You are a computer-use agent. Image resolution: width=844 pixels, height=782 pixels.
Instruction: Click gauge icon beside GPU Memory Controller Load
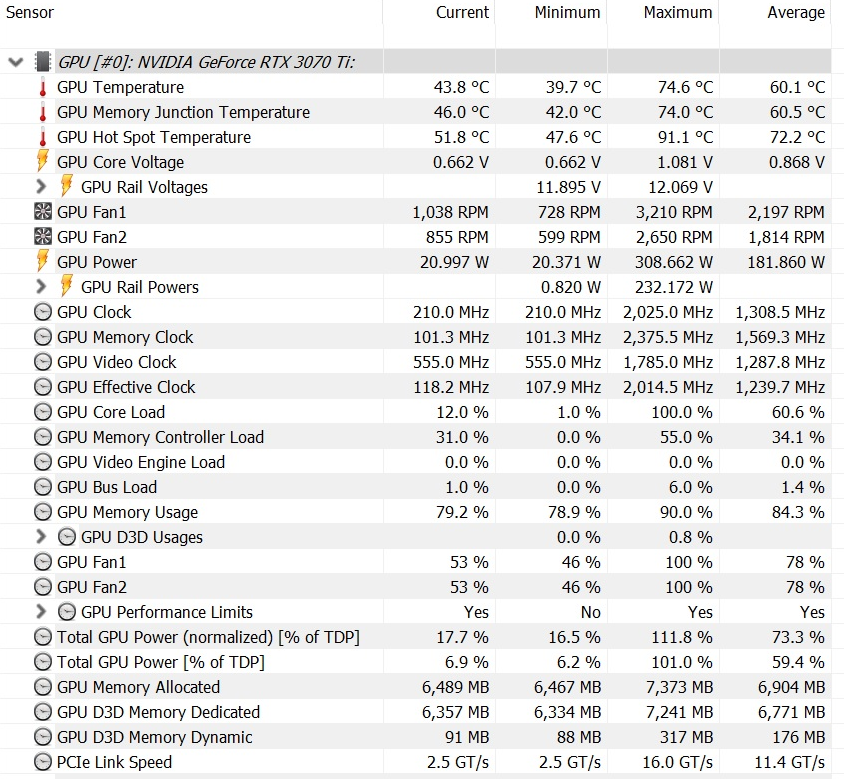pyautogui.click(x=43, y=437)
